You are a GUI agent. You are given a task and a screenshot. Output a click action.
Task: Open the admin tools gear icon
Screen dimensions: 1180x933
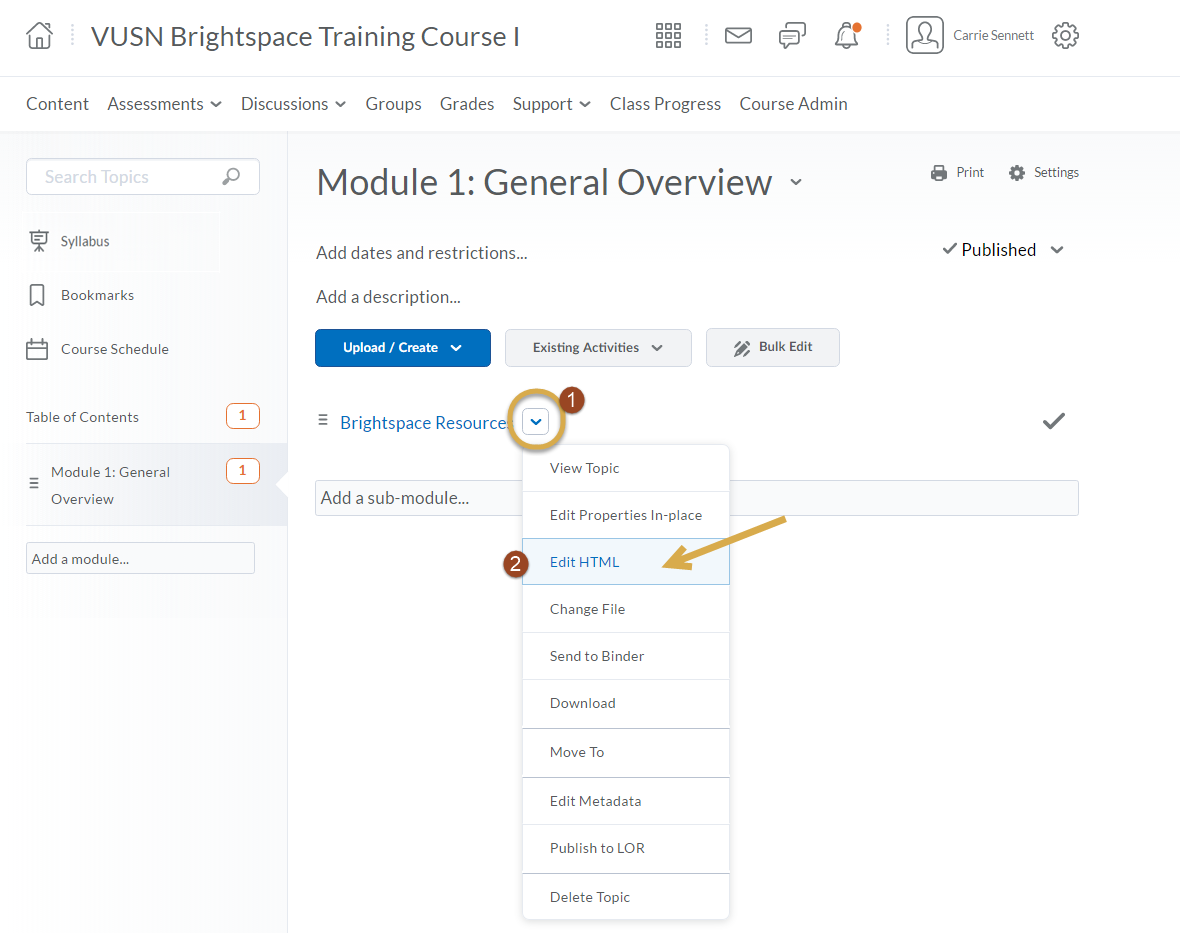pyautogui.click(x=1065, y=36)
